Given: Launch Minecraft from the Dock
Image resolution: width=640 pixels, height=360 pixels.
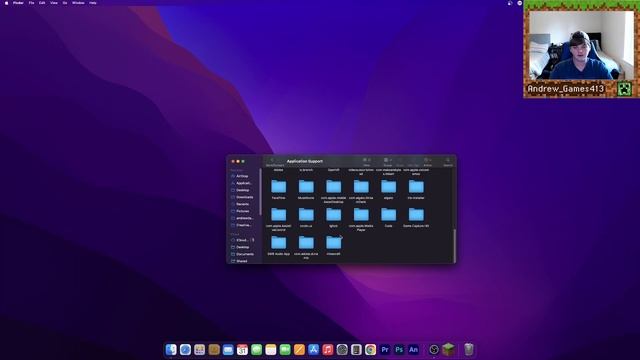Looking at the screenshot, I should (x=449, y=349).
